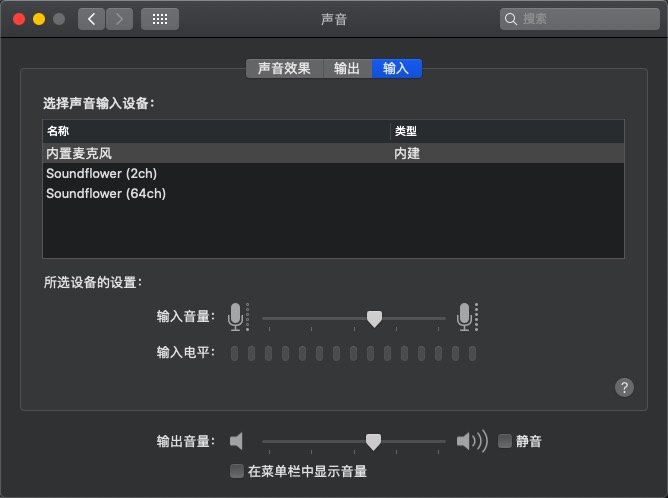
Task: Click the forward navigation arrow
Action: coord(119,19)
